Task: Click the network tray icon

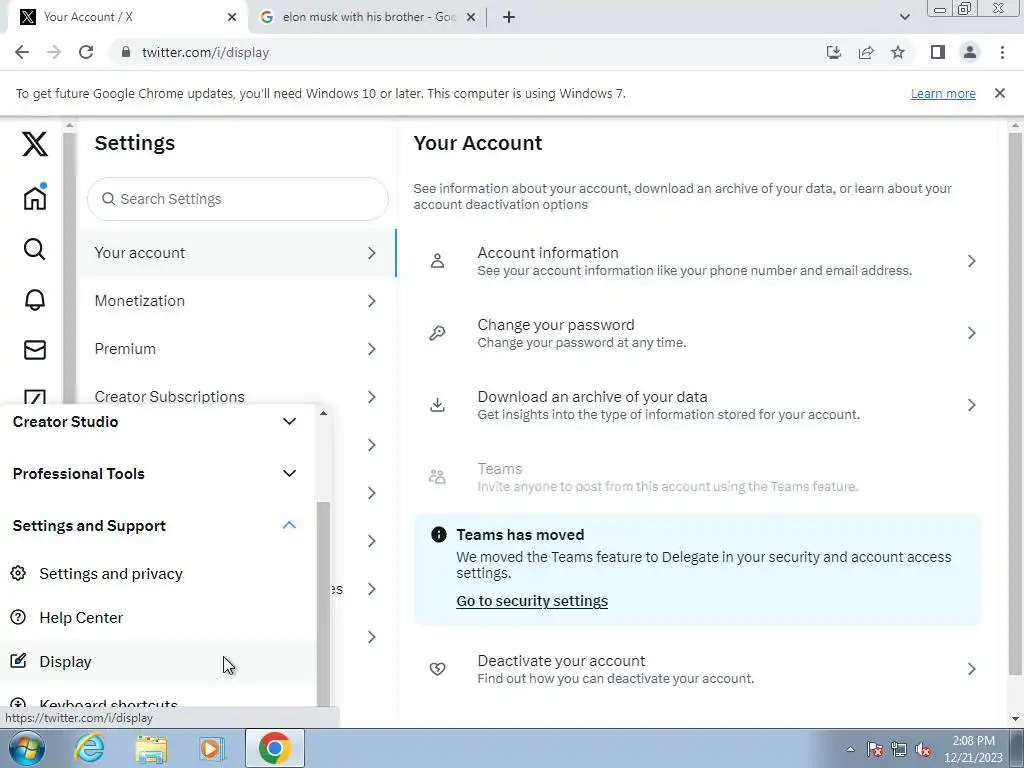Action: (899, 750)
